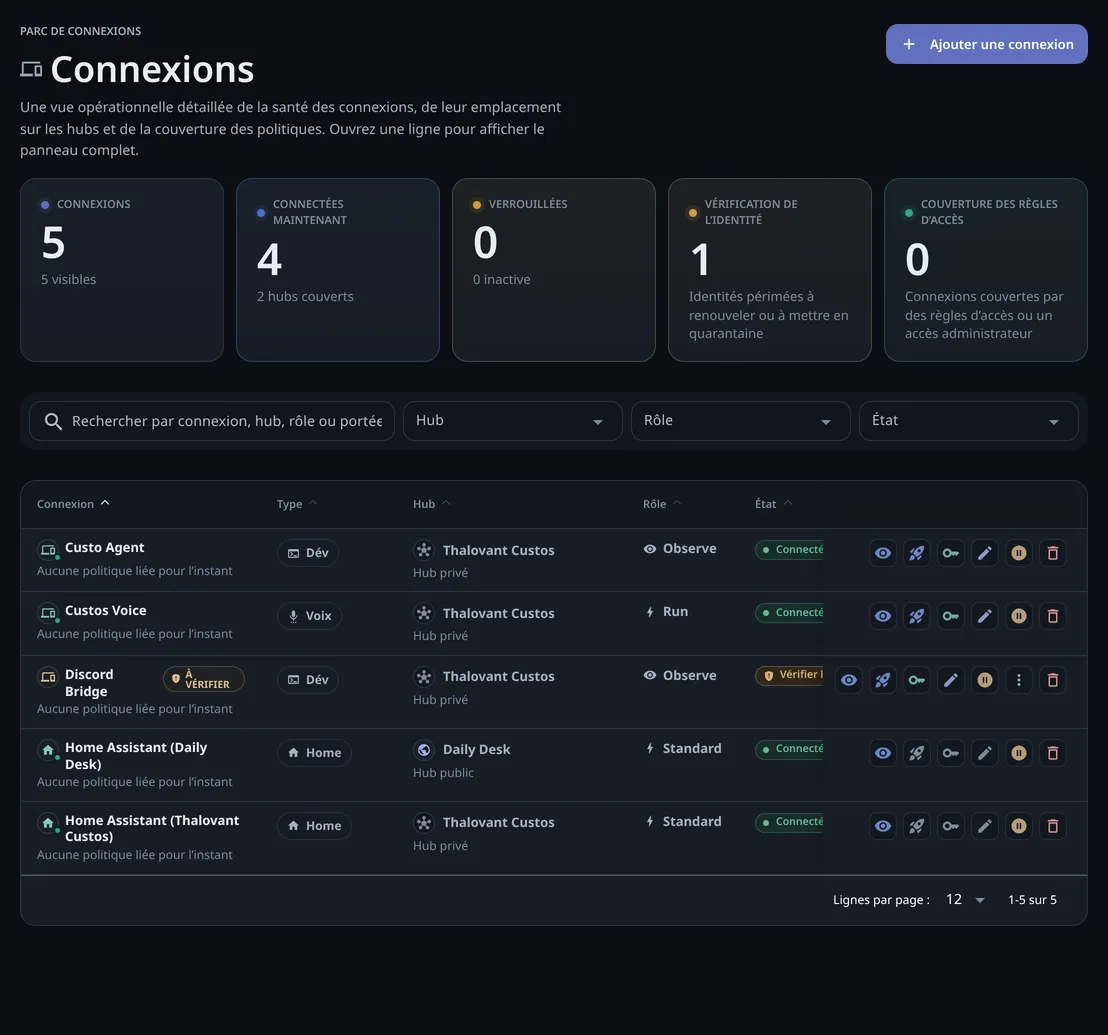Edit Custo Agent with pencil icon
Screen dimensions: 1108x1035
point(984,553)
